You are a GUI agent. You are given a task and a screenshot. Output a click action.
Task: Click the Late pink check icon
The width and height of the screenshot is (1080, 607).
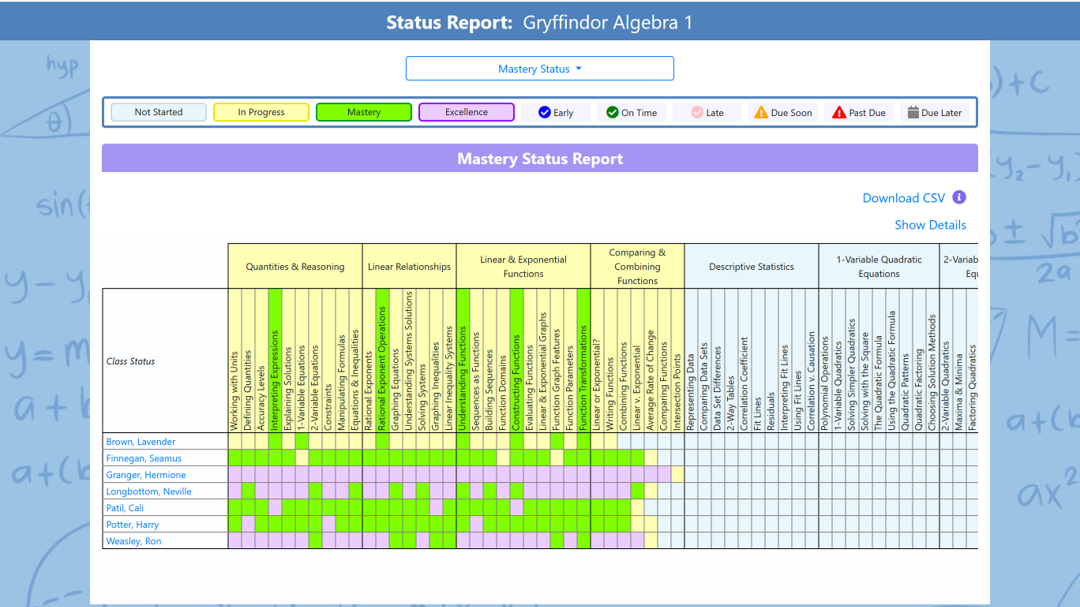(x=697, y=112)
